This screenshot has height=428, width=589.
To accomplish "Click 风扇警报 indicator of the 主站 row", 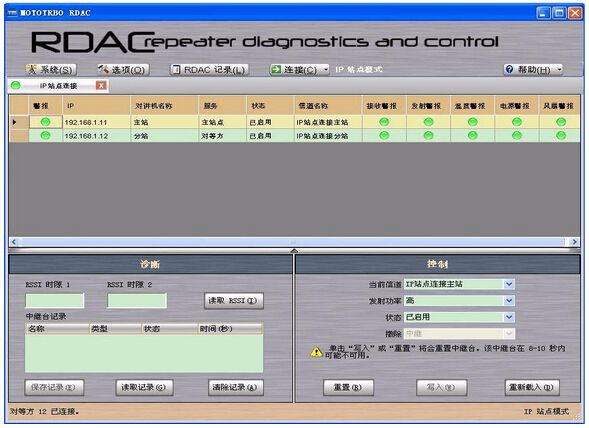I will [x=561, y=122].
